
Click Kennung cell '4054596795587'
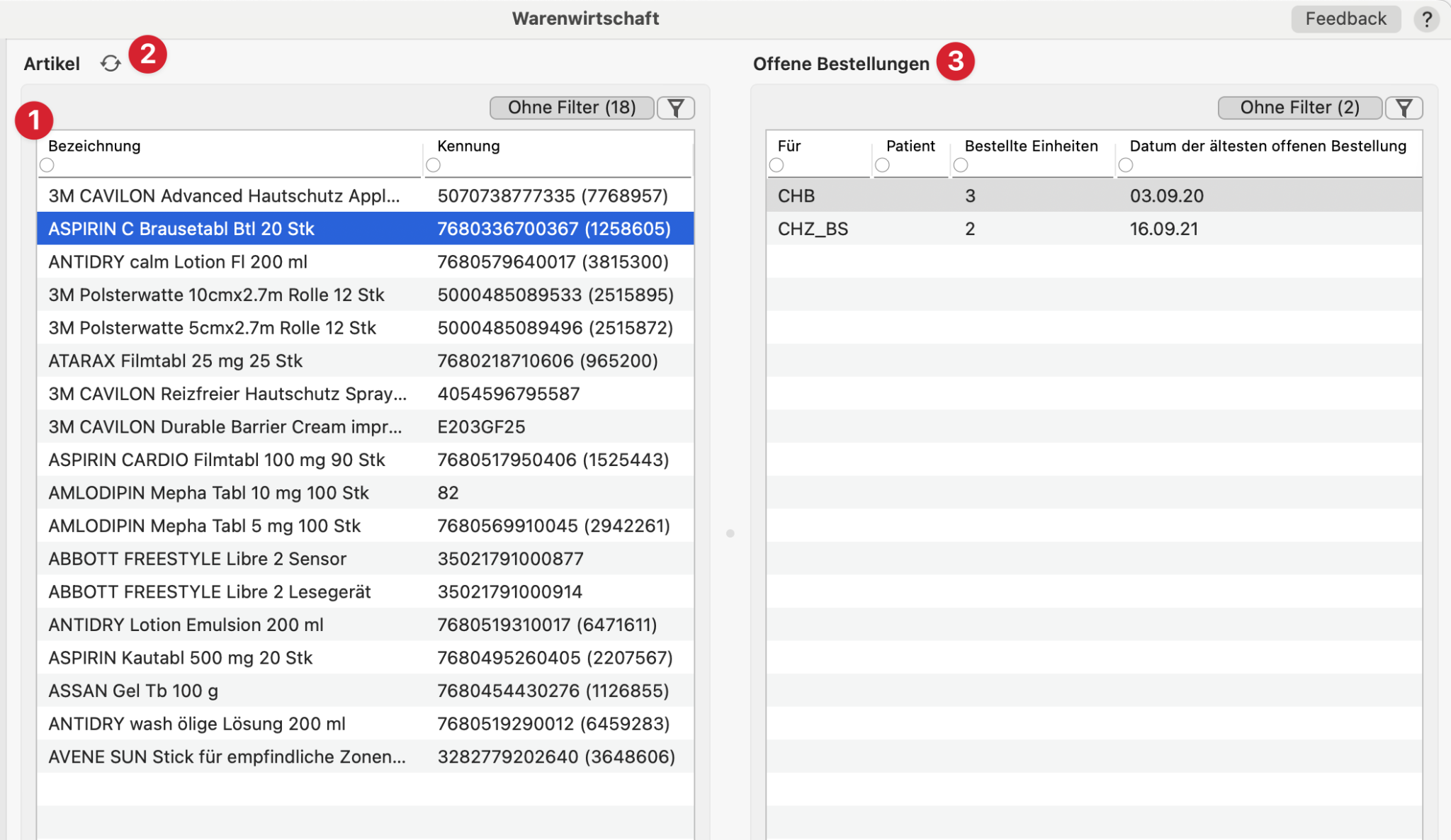509,394
